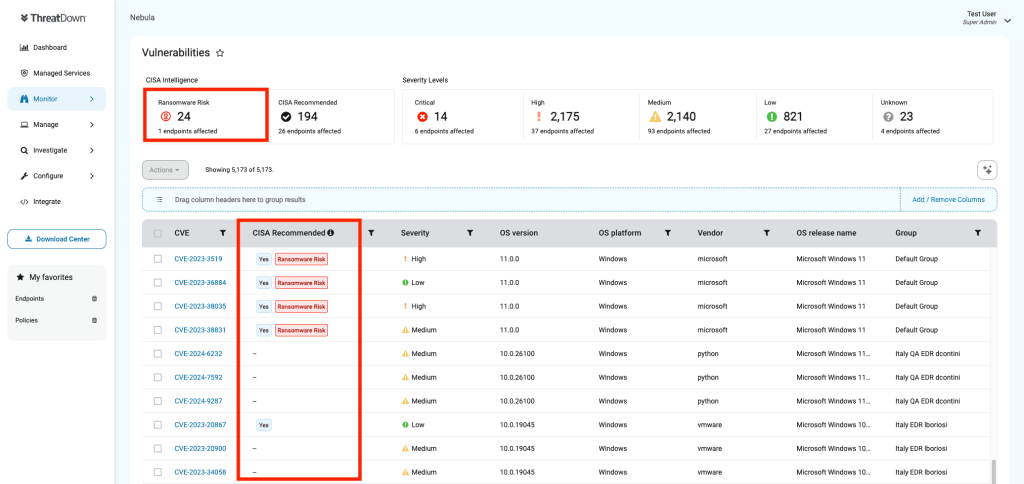Filter the CISA Recommended column
The image size is (1024, 484).
371,233
